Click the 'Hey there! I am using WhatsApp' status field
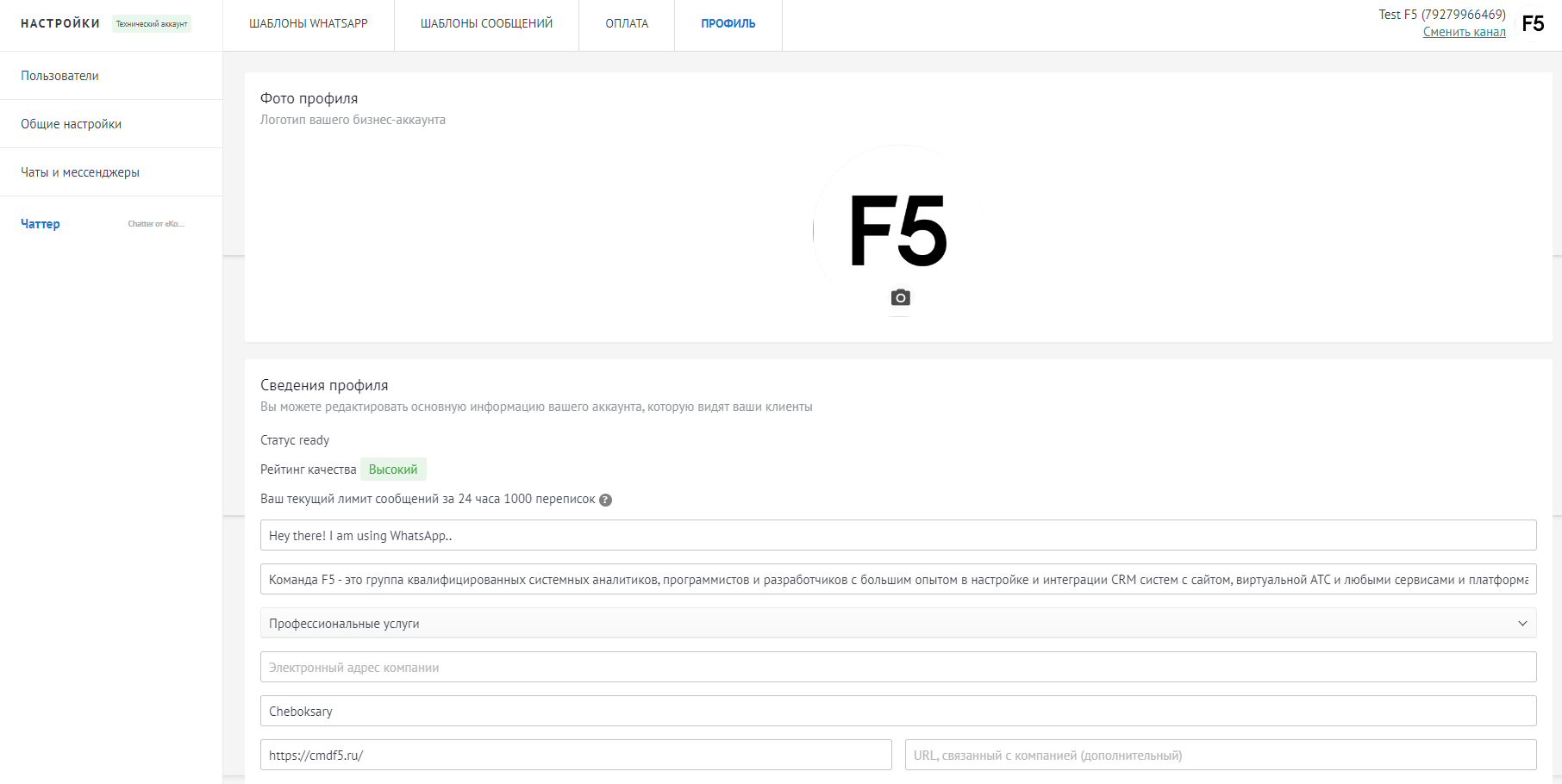Viewport: 1562px width, 784px height. pyautogui.click(x=898, y=535)
